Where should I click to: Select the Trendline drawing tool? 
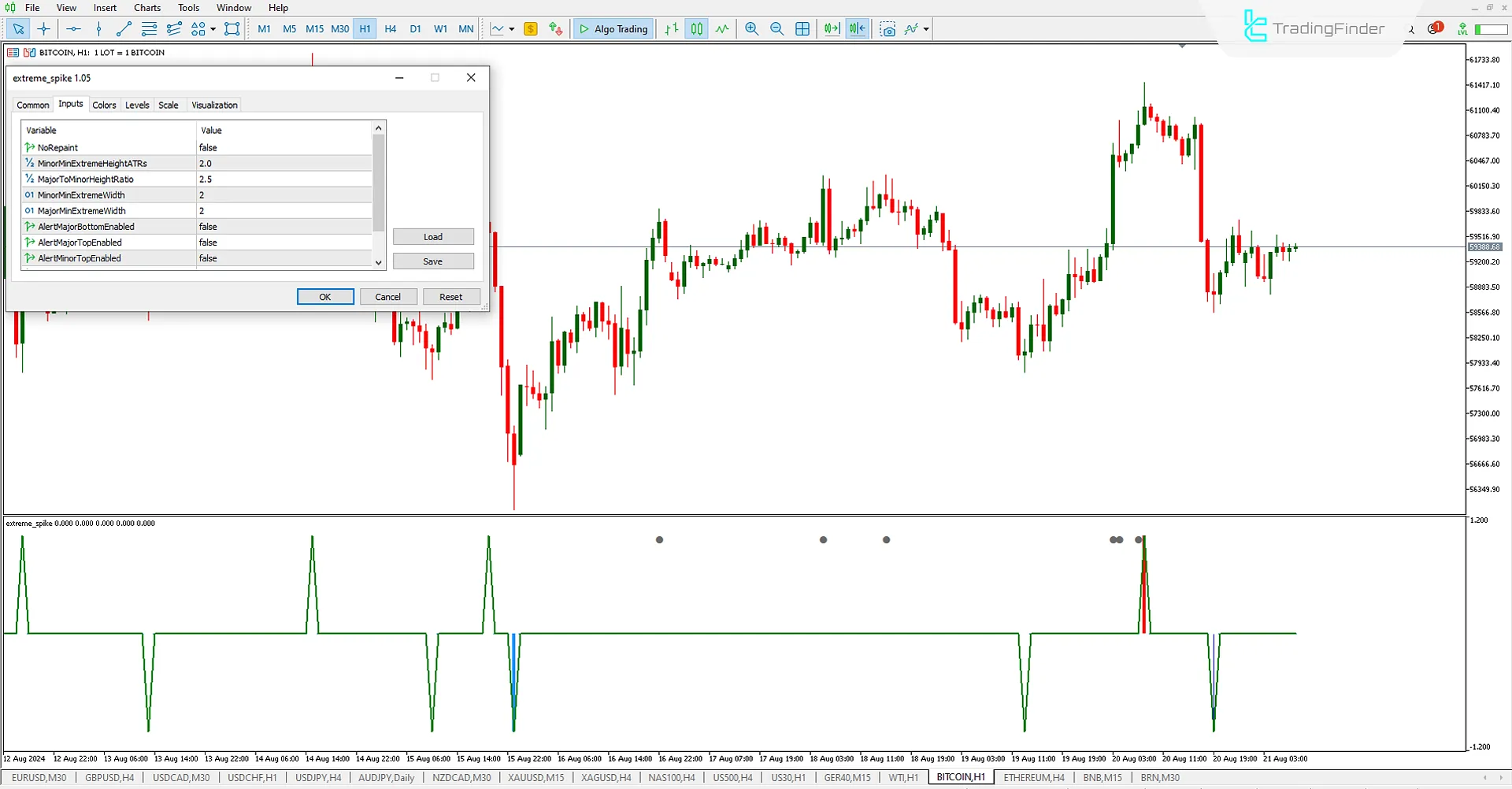click(x=123, y=29)
